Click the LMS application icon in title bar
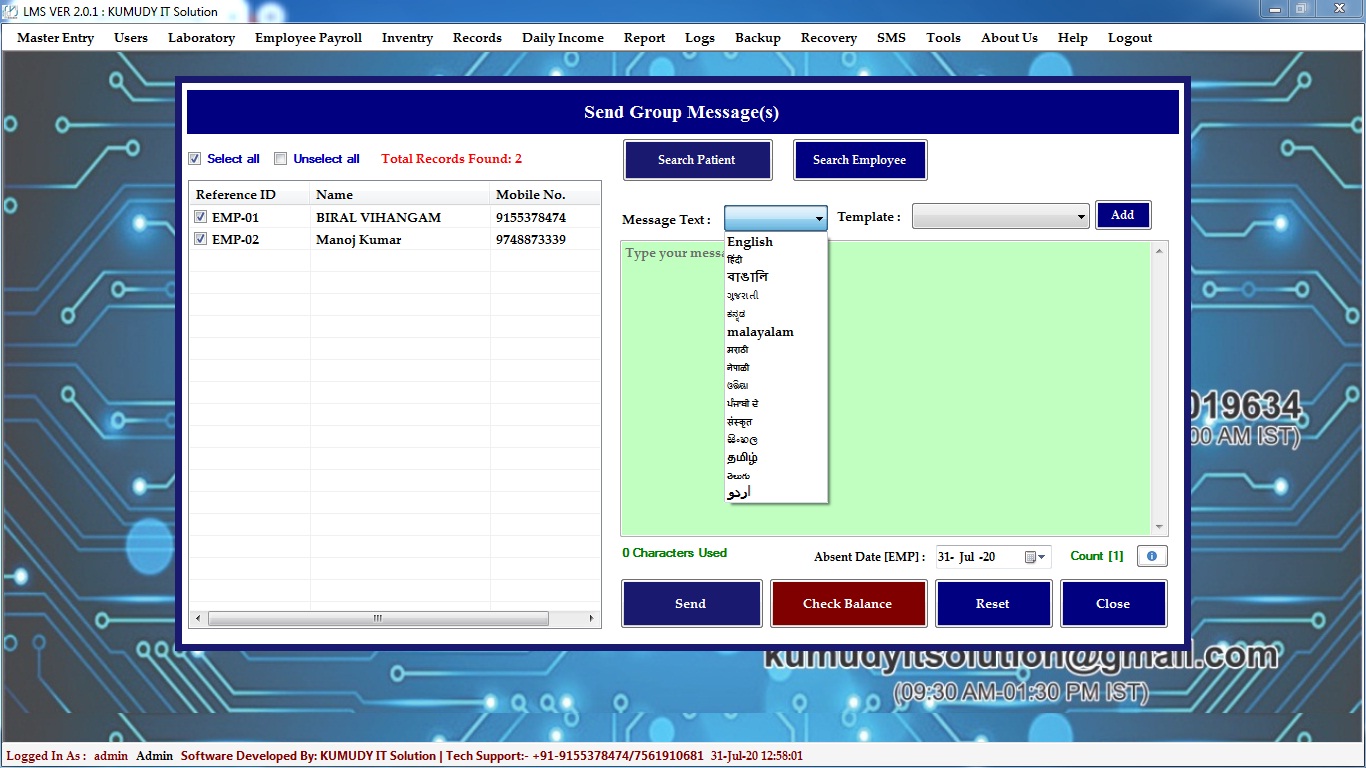 tap(11, 11)
